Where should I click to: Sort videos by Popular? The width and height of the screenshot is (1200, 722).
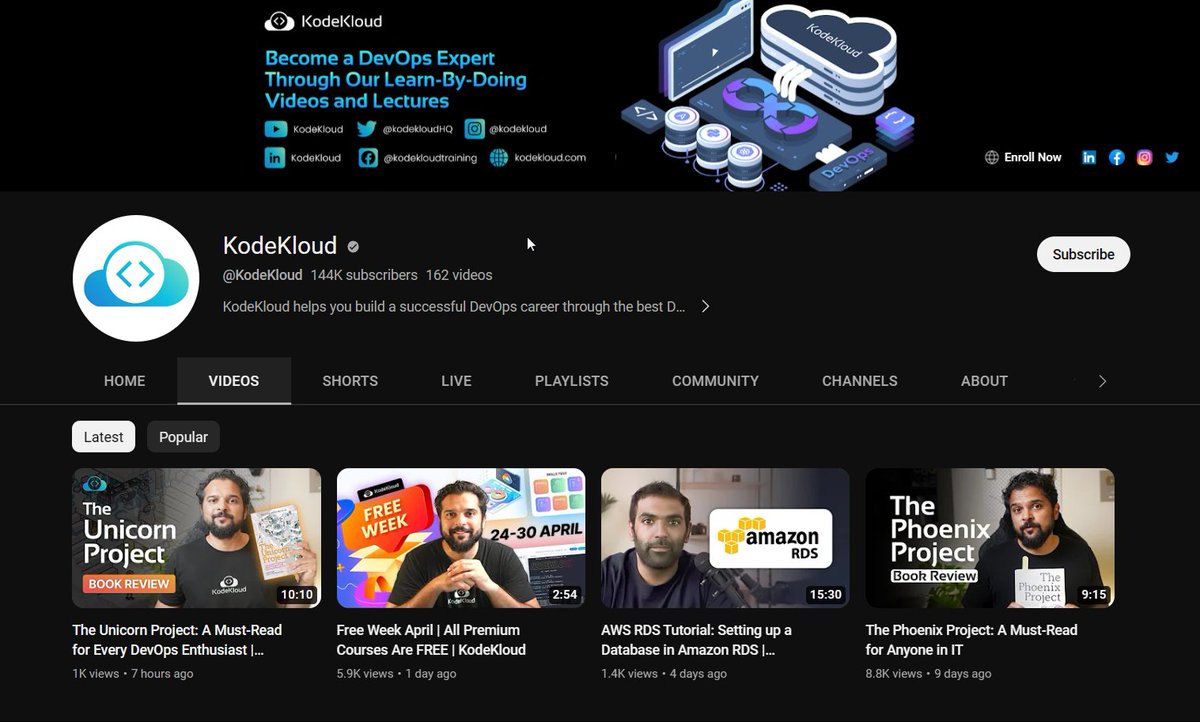click(184, 437)
